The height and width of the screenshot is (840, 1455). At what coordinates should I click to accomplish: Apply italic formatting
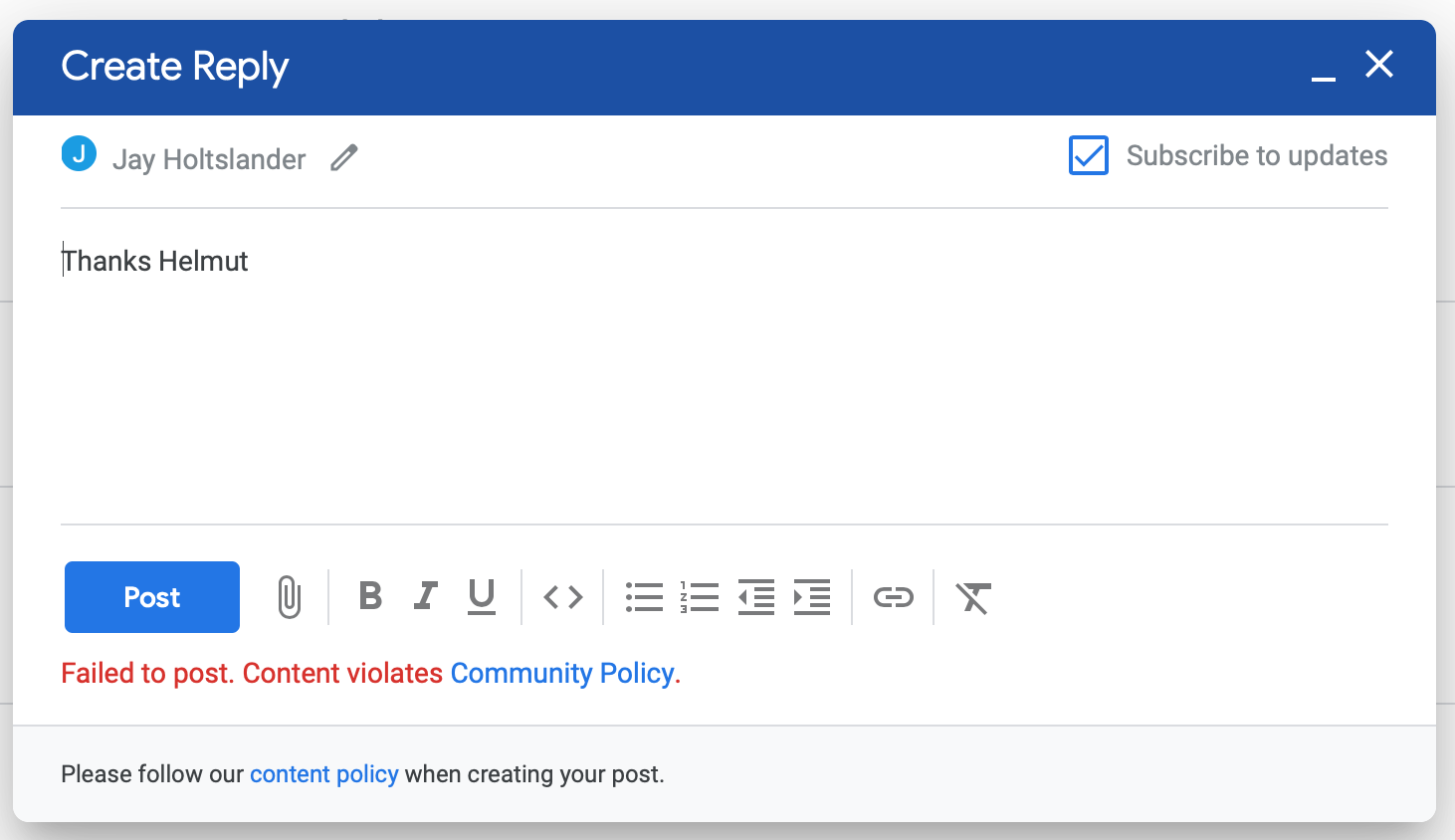click(425, 597)
